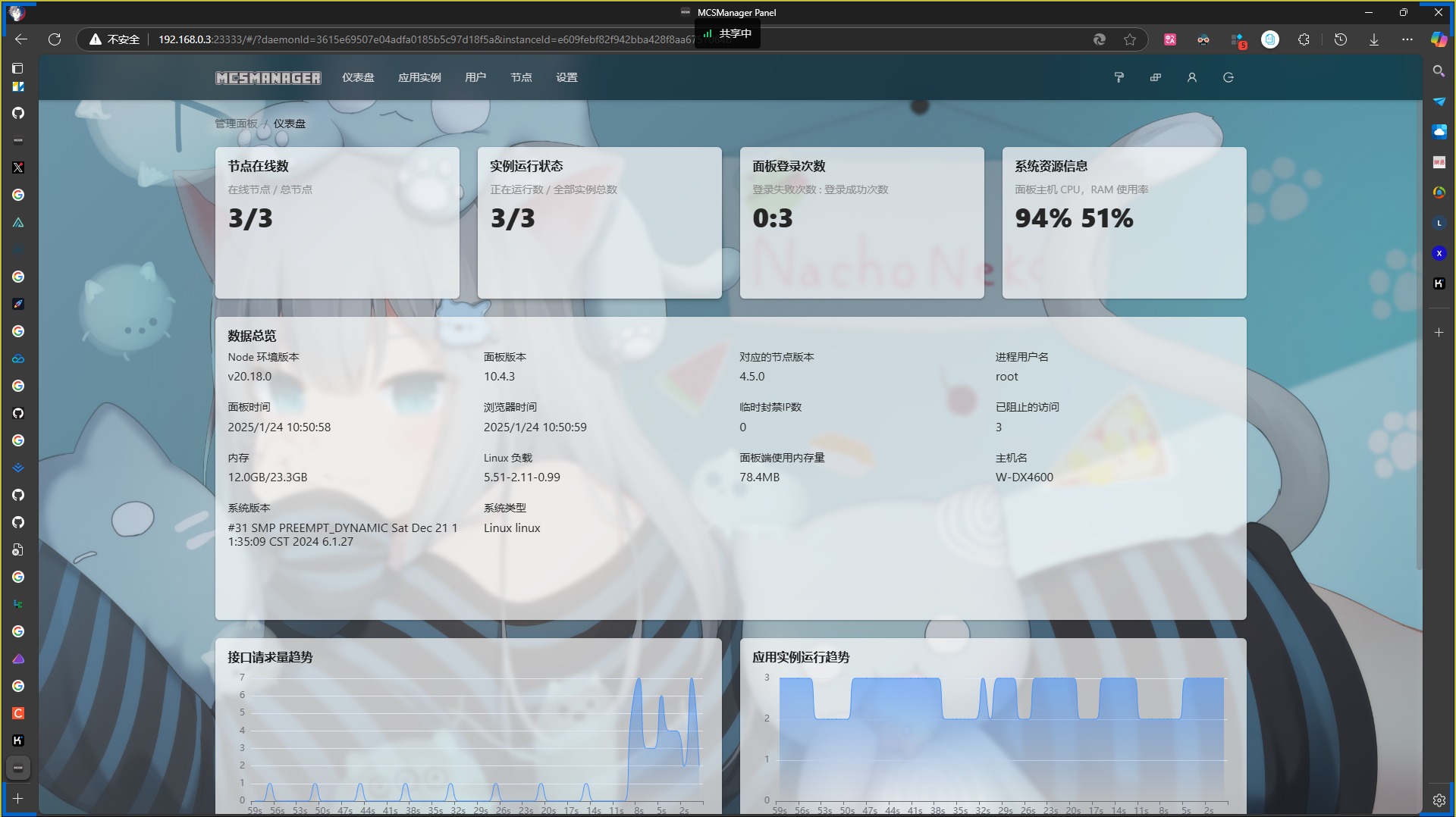
Task: Open the browser history clock icon
Action: [1340, 39]
